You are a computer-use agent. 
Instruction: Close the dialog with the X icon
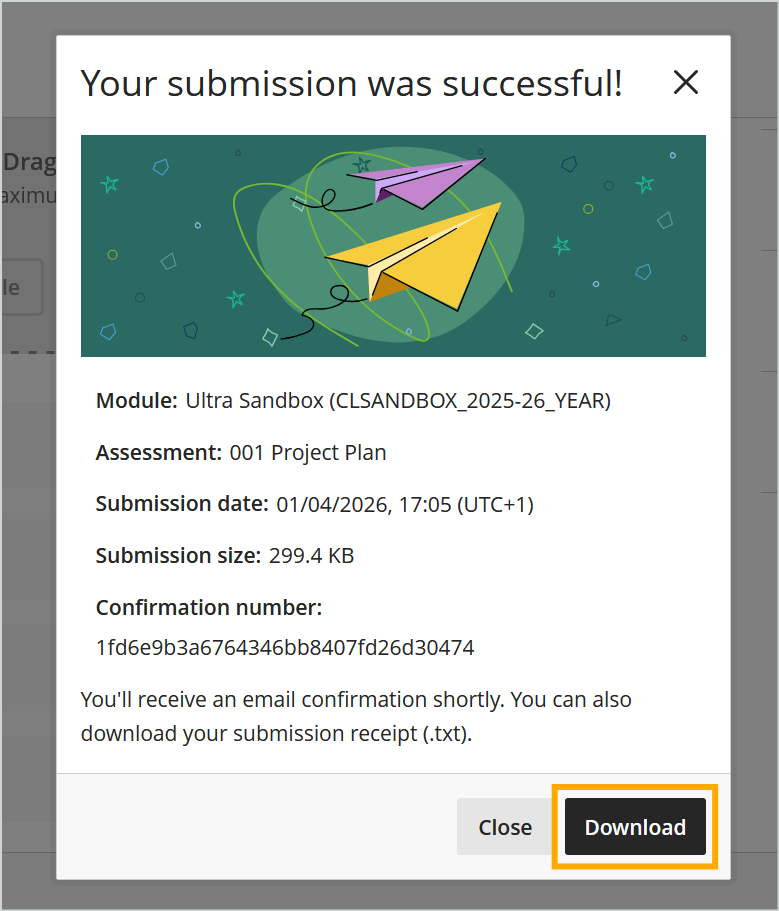coord(685,83)
